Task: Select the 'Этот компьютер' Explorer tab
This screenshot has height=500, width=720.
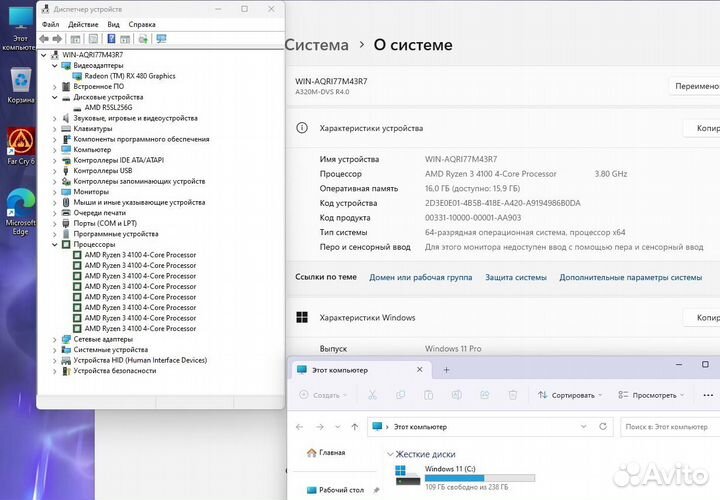Action: [x=360, y=370]
